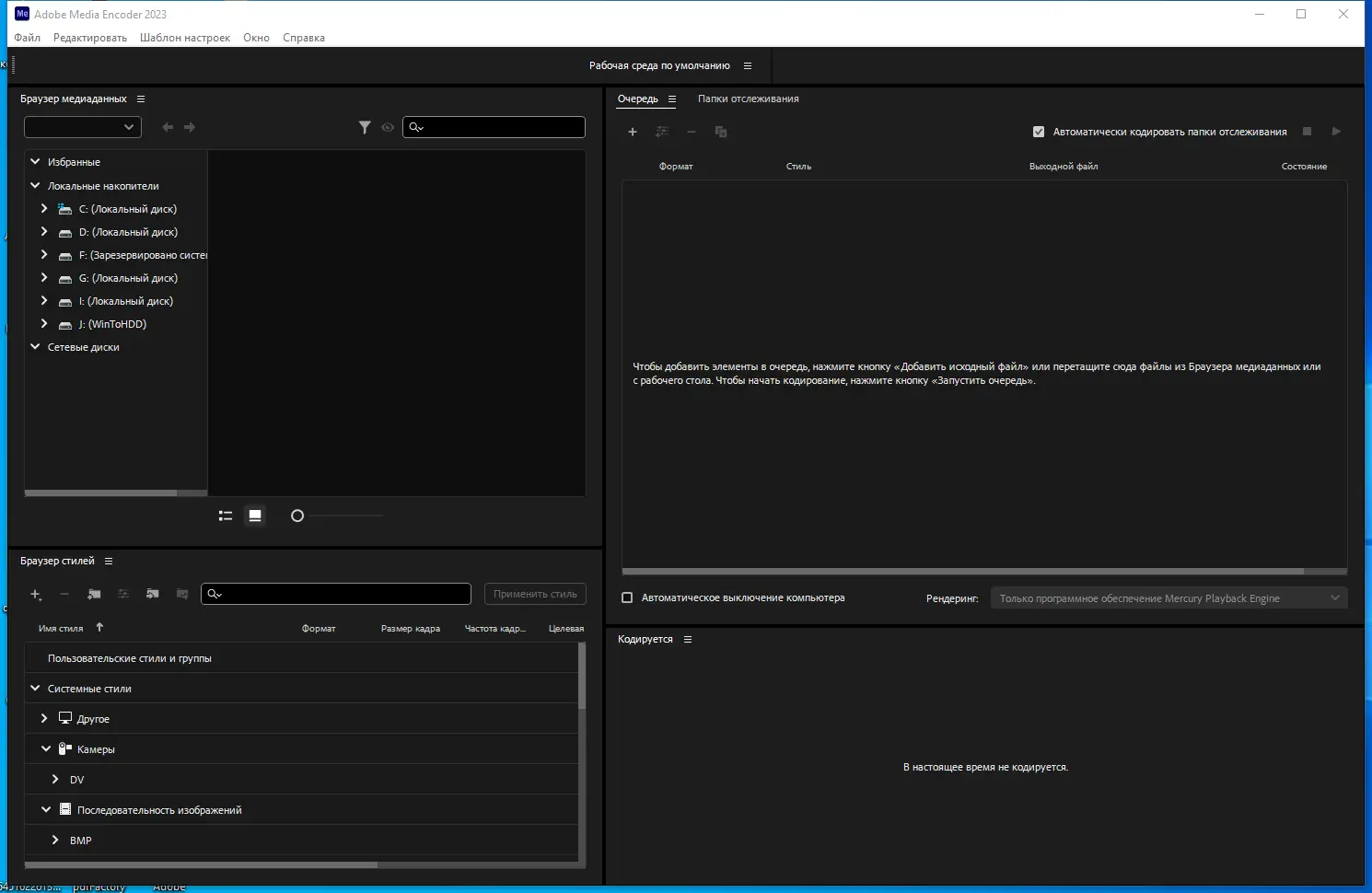The height and width of the screenshot is (893, 1372).
Task: Focus the Style Browser search field
Action: click(336, 594)
